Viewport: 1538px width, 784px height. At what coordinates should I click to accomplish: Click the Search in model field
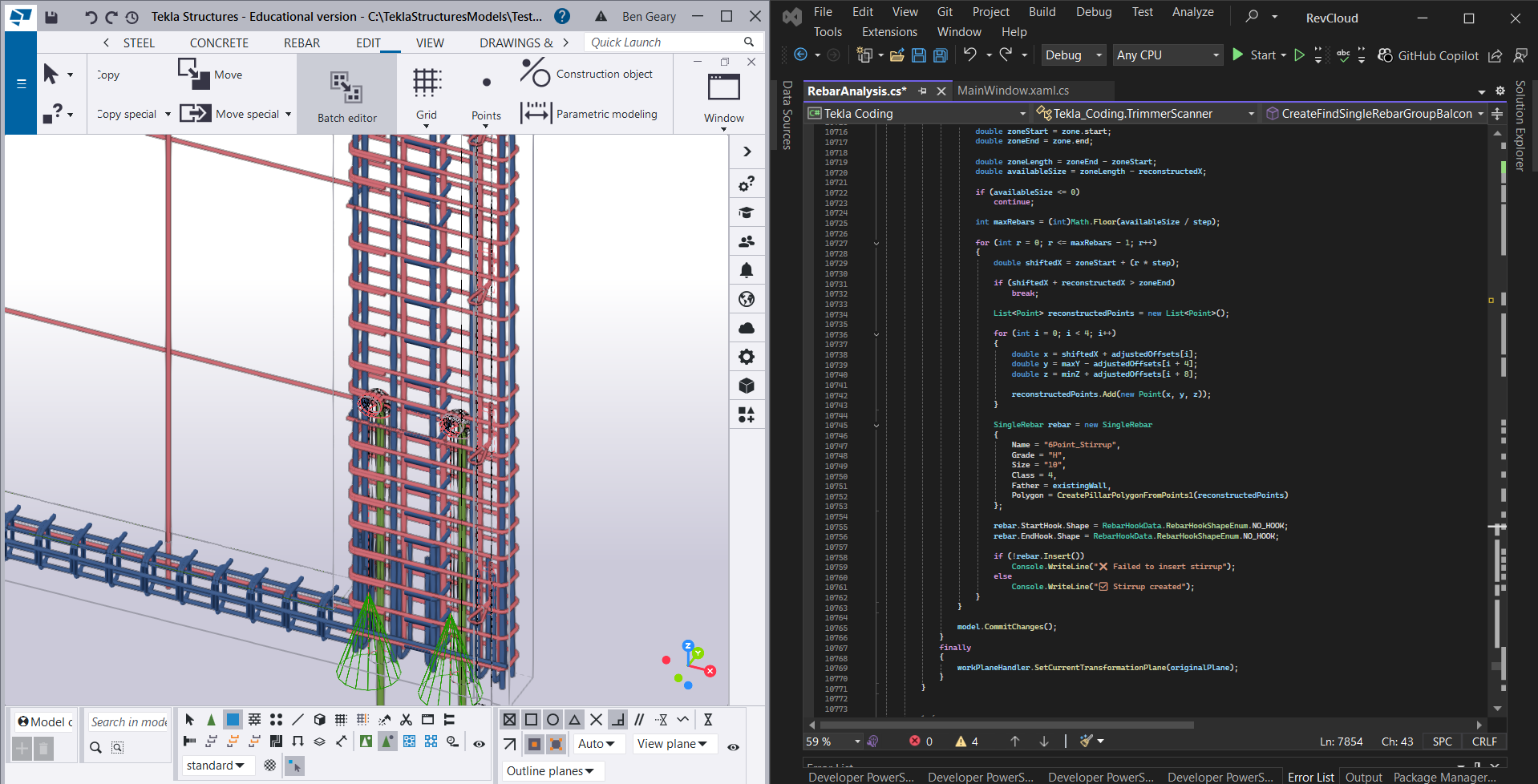coord(128,722)
